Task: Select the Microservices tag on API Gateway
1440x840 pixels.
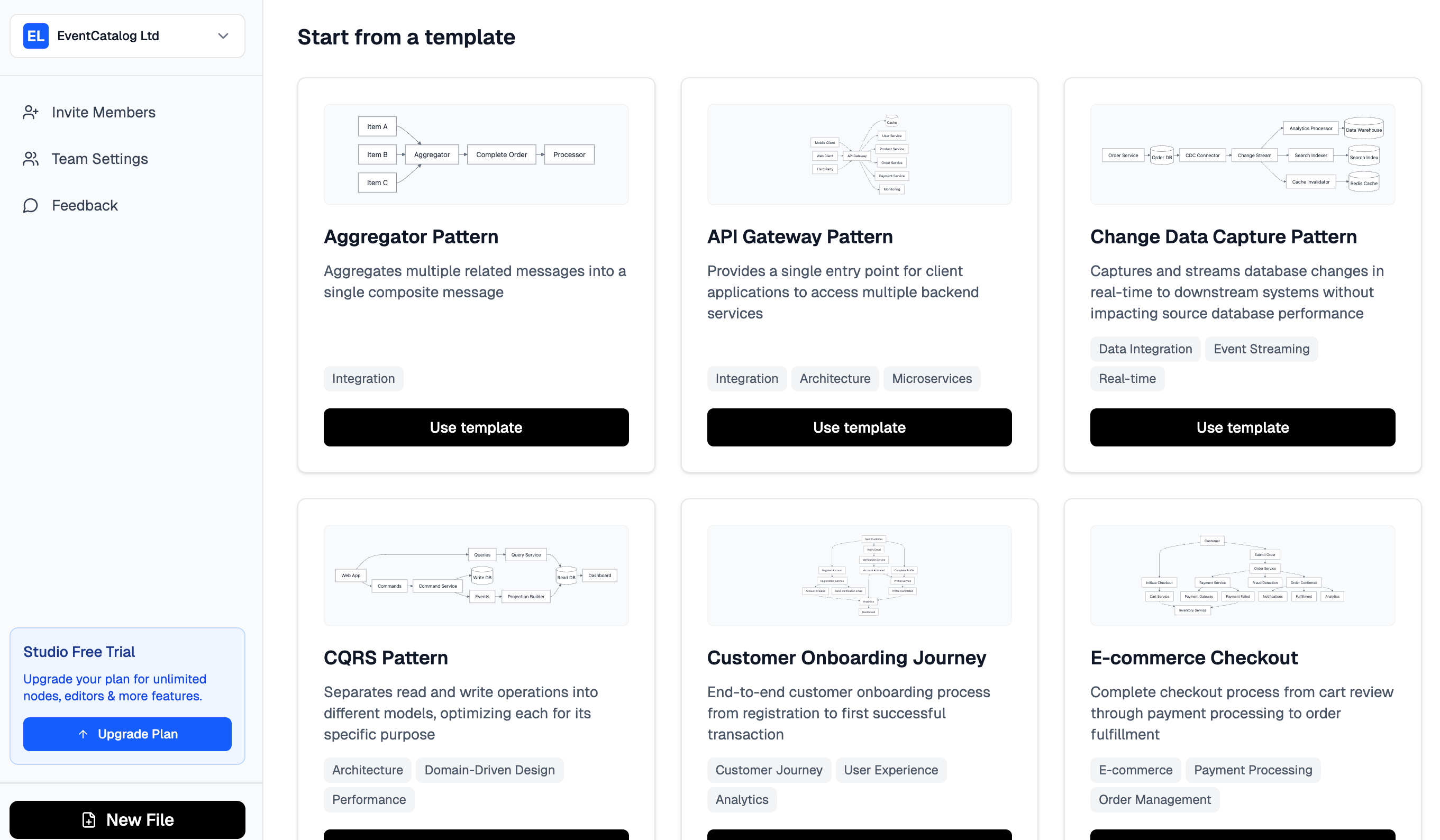Action: pos(932,378)
